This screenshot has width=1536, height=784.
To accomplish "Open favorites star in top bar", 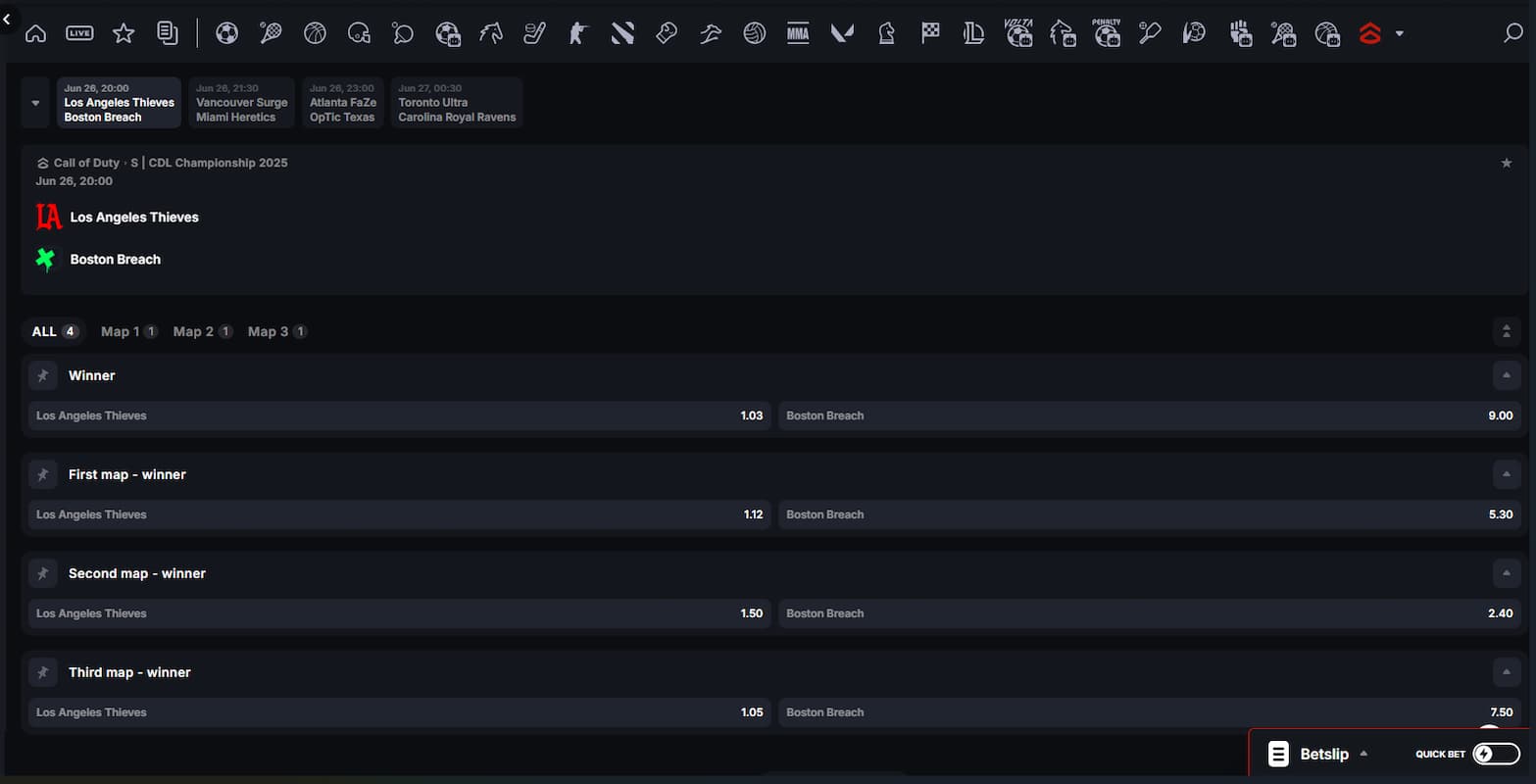I will point(124,33).
